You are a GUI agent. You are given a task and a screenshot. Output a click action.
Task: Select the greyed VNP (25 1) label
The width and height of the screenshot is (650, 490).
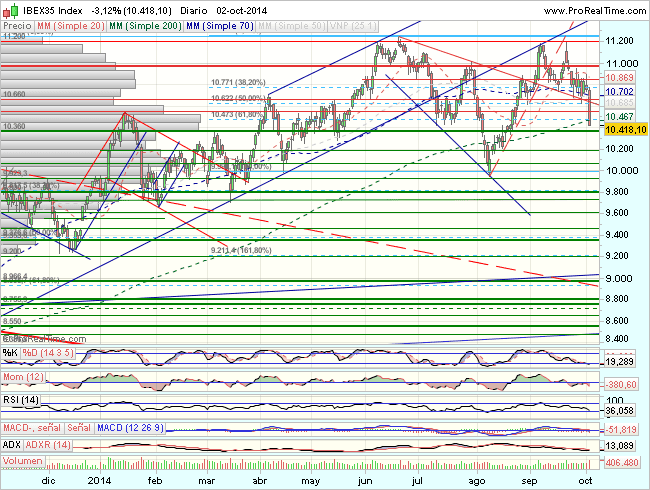click(353, 26)
